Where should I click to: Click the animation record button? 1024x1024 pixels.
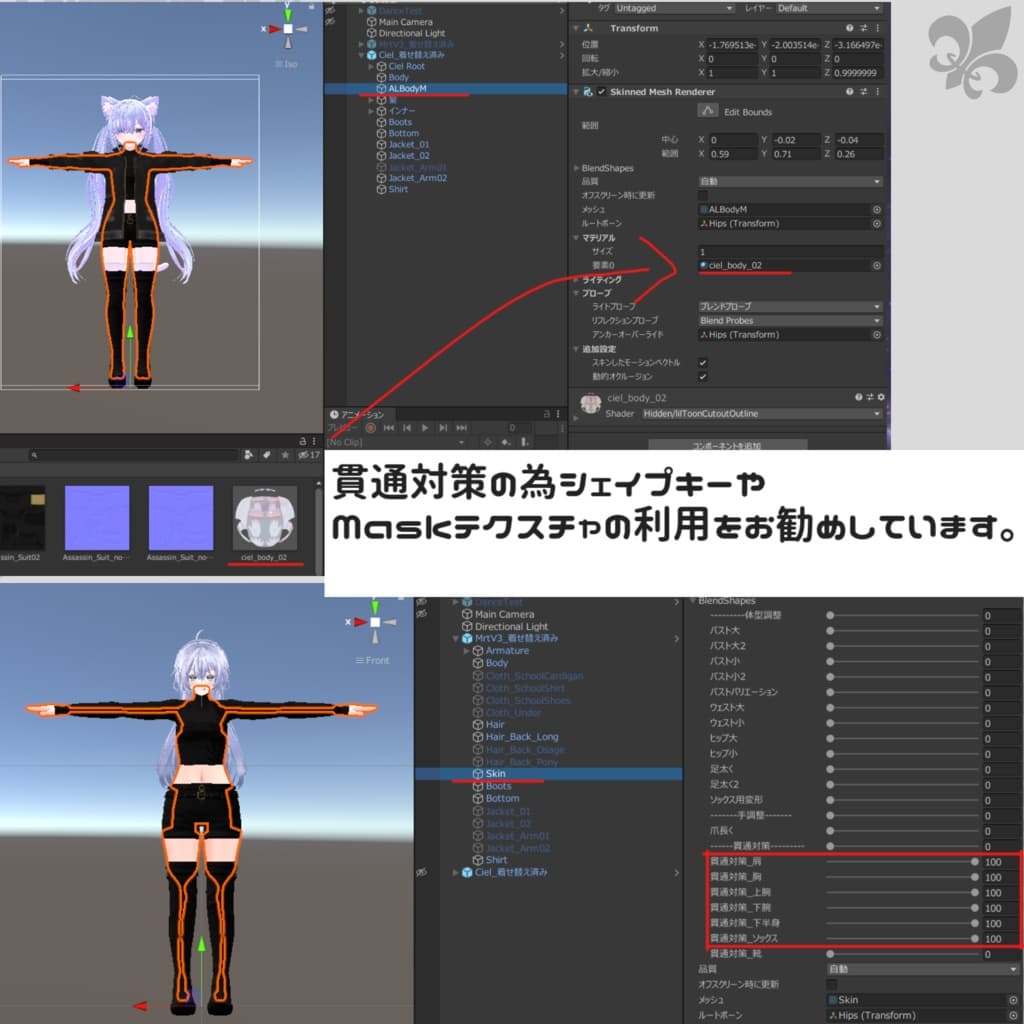pyautogui.click(x=370, y=428)
